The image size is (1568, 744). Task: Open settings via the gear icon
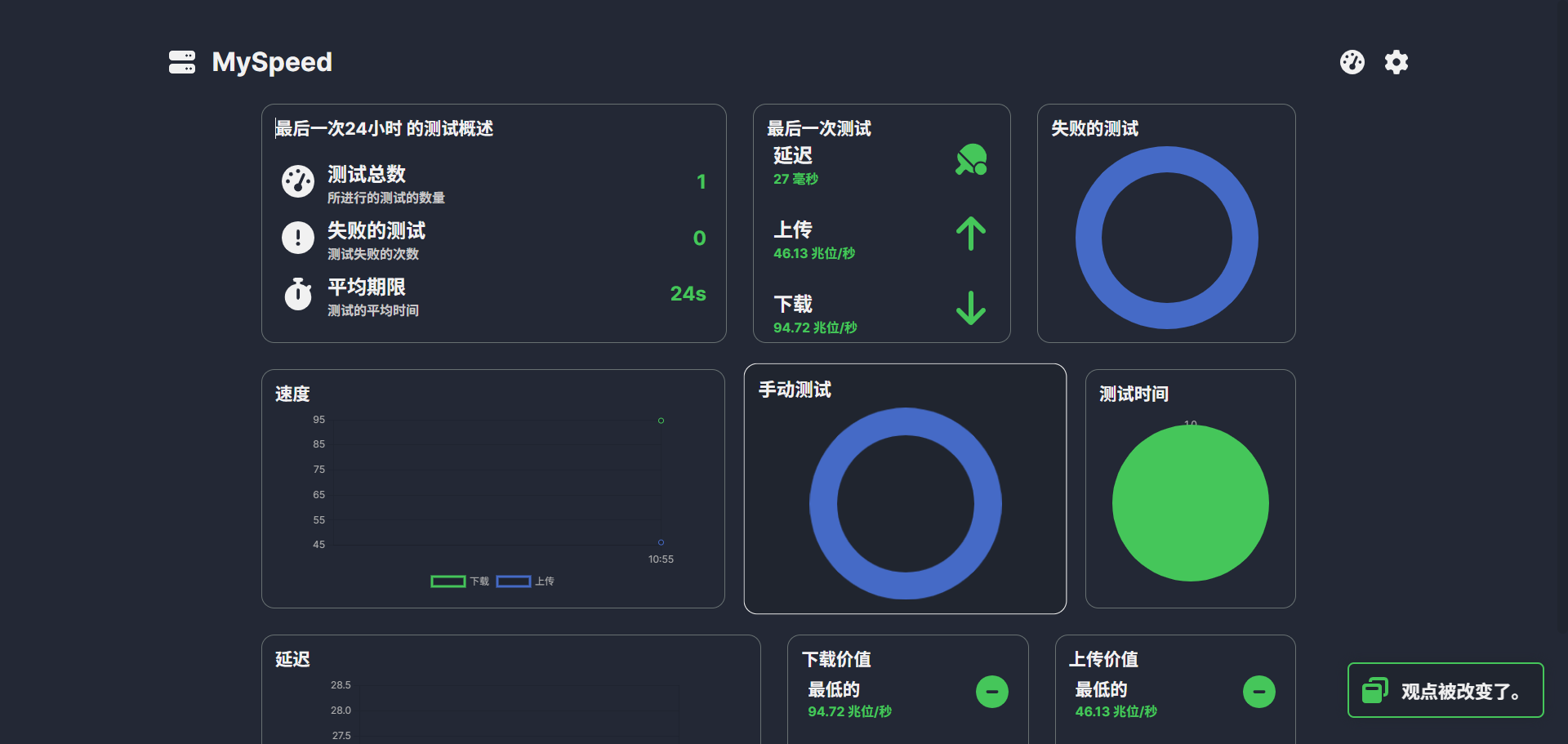[x=1396, y=62]
